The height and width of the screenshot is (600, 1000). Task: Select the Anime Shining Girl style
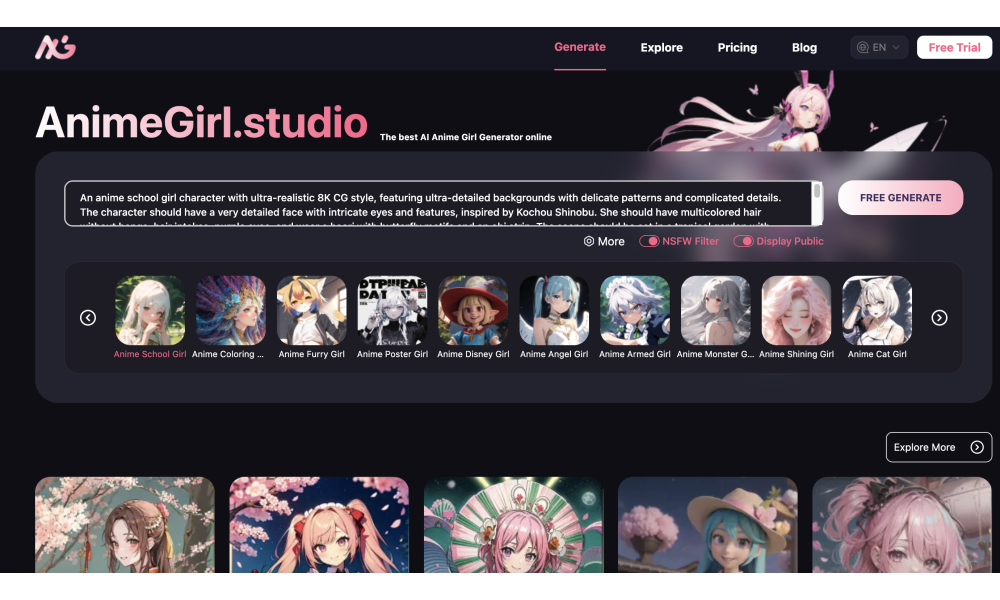796,318
